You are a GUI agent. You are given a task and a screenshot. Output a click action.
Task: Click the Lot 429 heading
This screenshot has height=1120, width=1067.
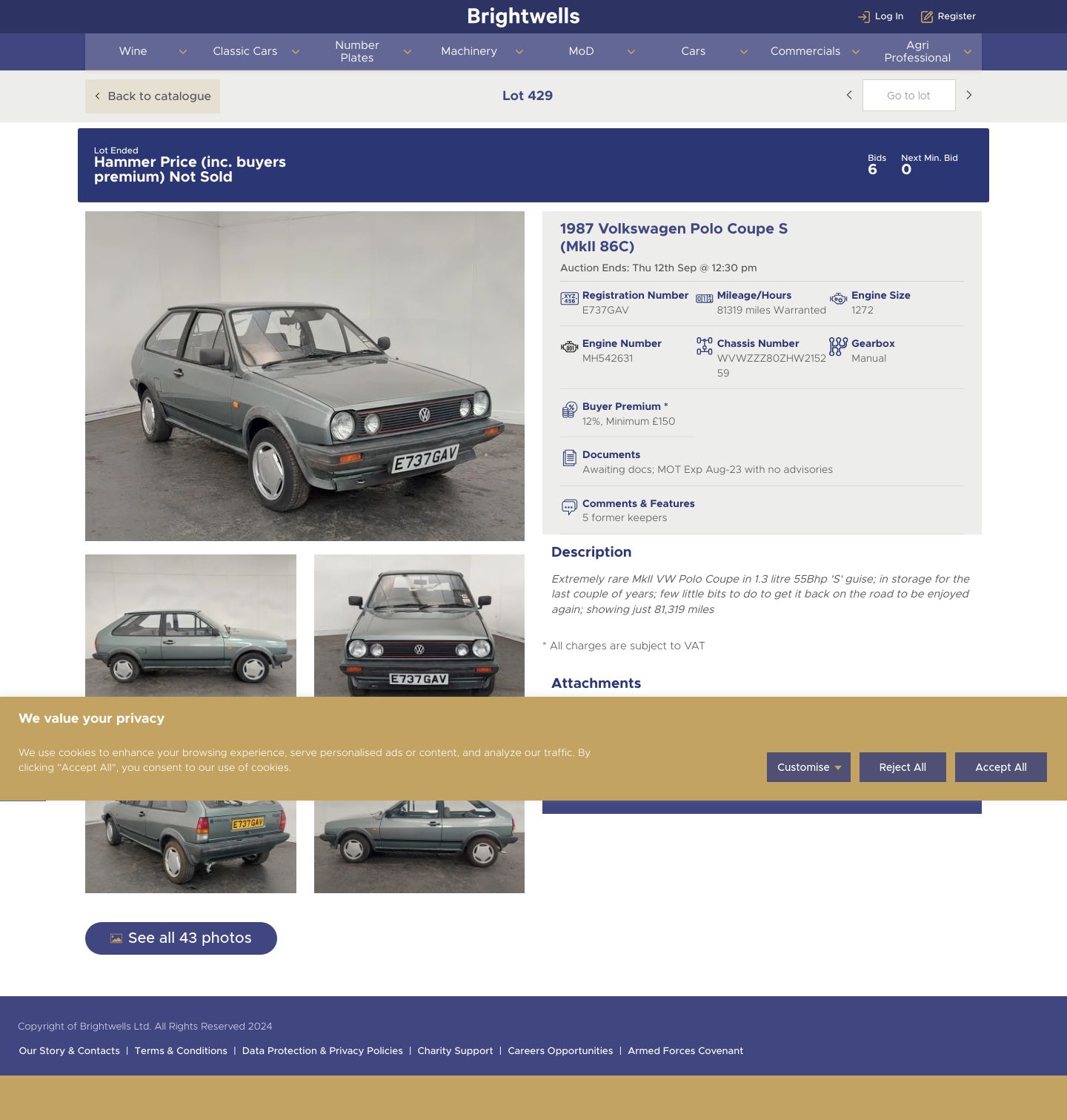(x=528, y=96)
